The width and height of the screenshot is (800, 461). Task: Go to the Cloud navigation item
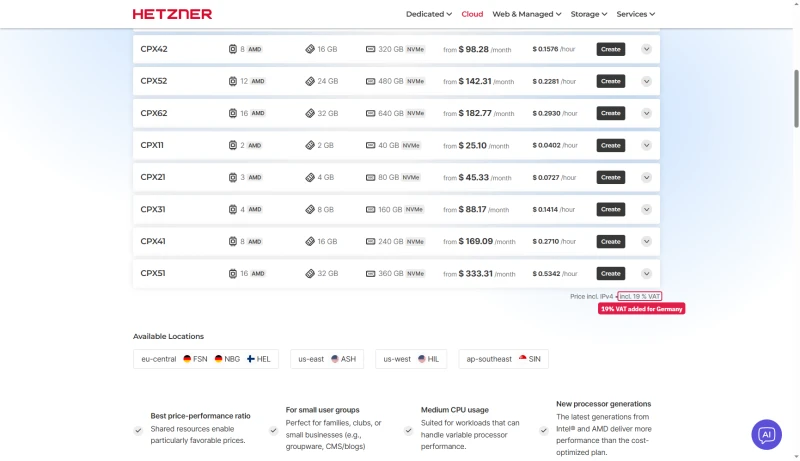472,14
